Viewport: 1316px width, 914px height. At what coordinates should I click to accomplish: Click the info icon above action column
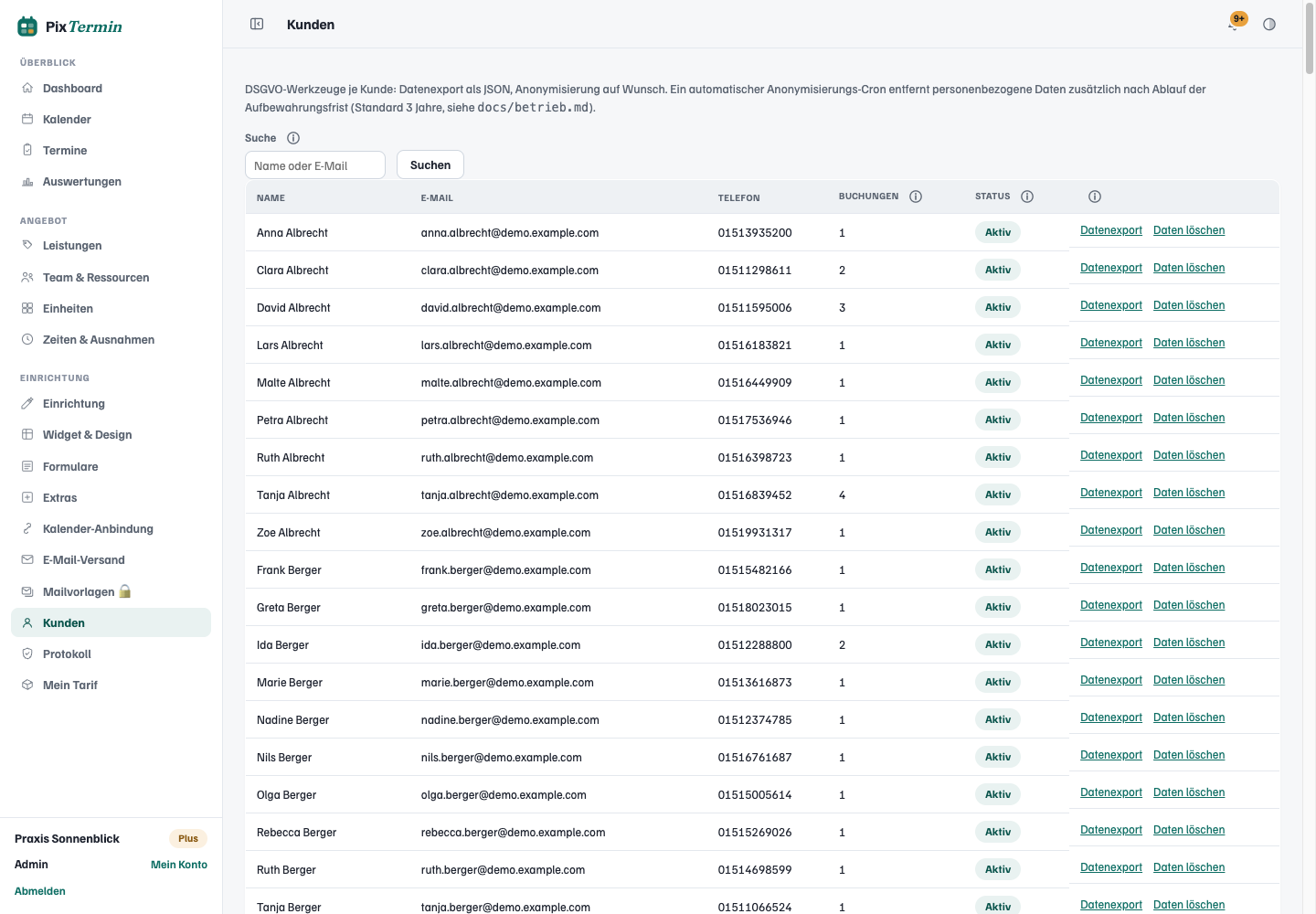click(x=1095, y=197)
